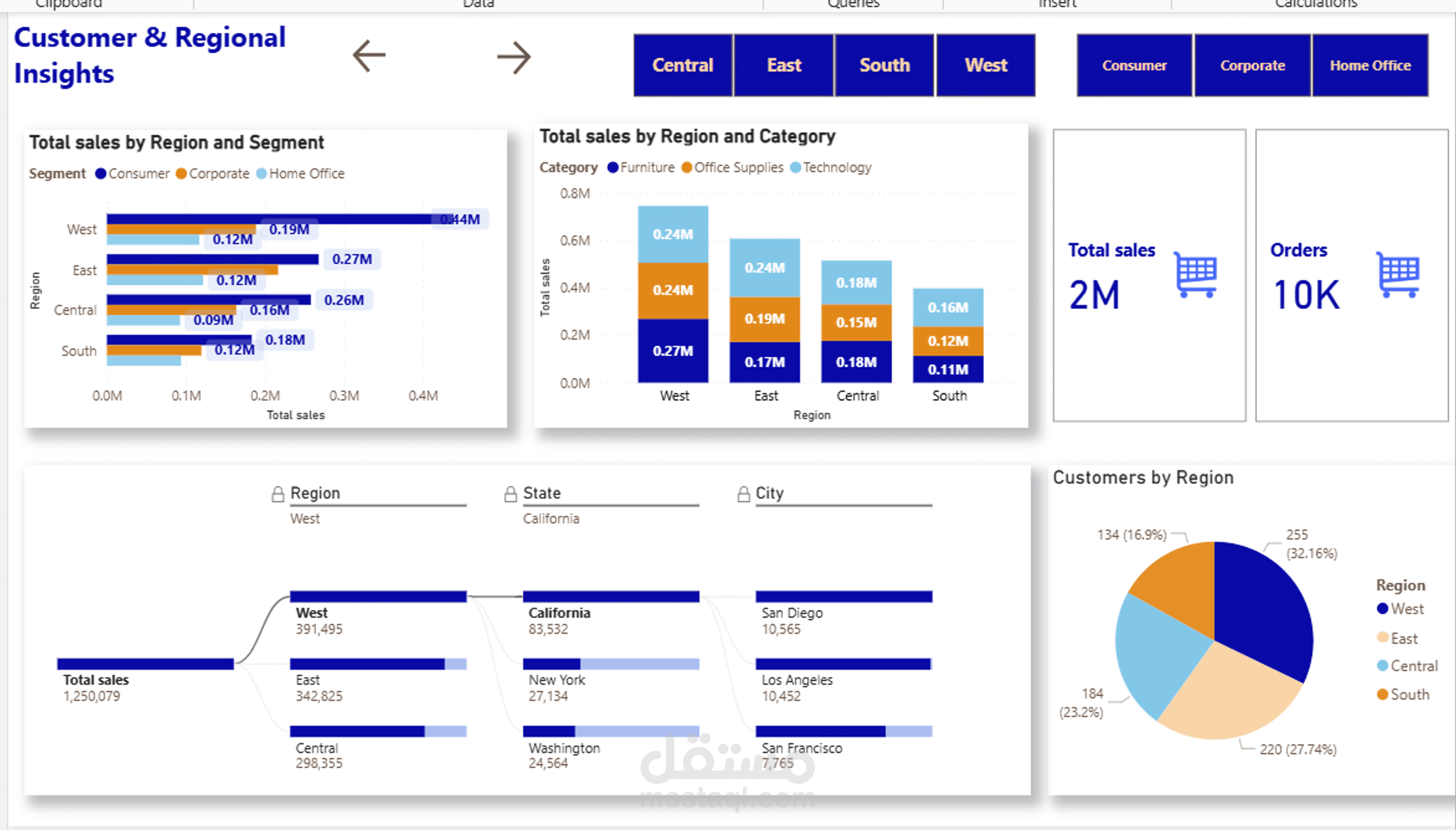Click the Total sales shopping cart icon

[1196, 274]
